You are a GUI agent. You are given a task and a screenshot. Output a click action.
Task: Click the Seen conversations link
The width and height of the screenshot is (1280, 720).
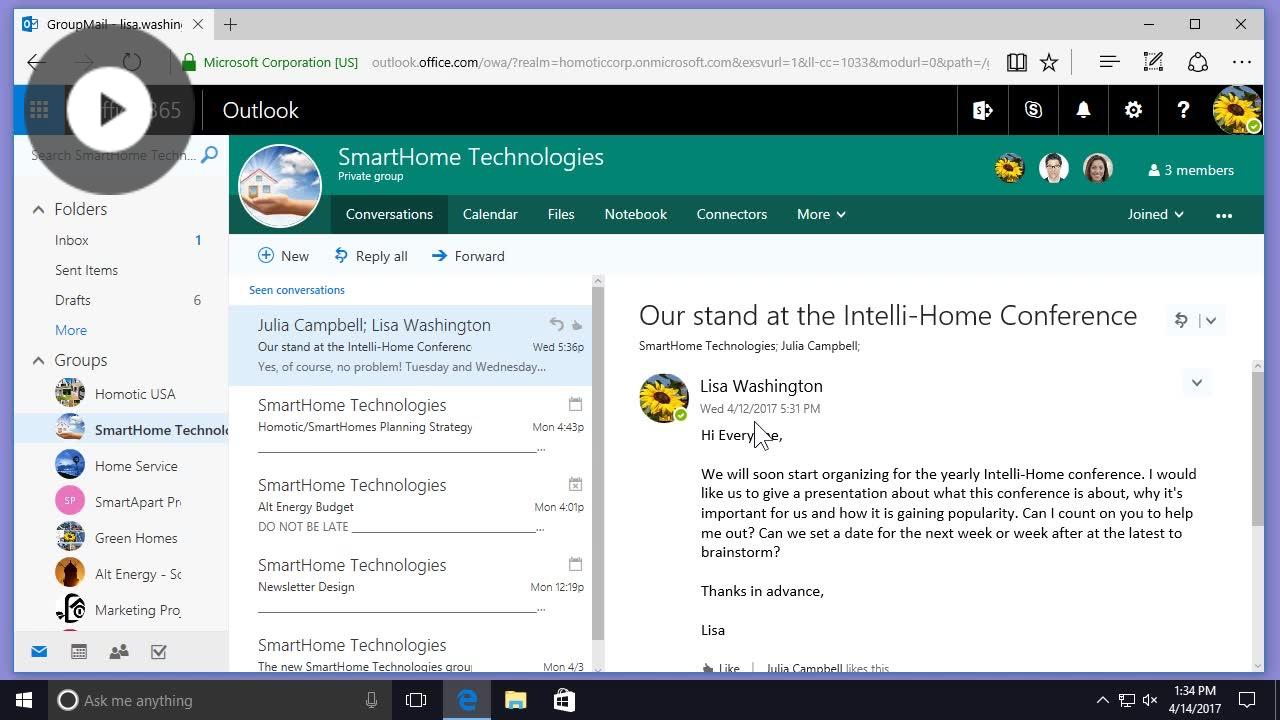[297, 290]
